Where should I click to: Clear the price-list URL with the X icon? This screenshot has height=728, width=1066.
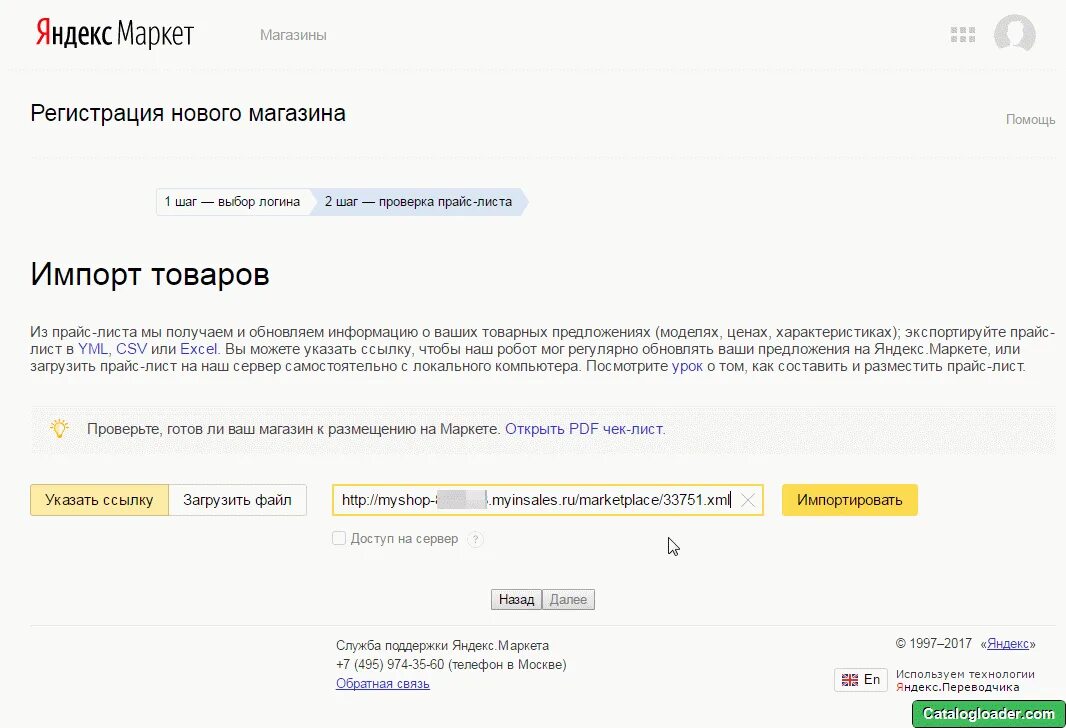(747, 500)
